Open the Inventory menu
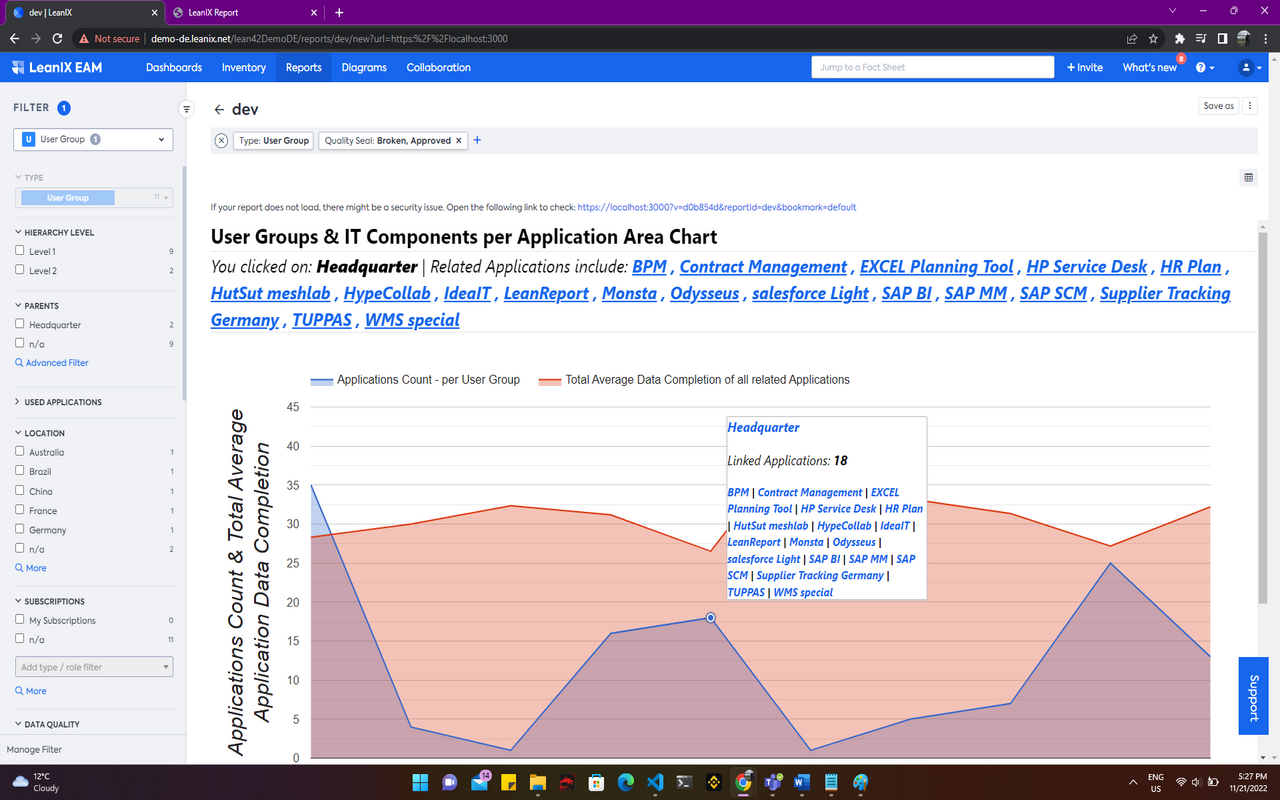The height and width of the screenshot is (800, 1280). click(244, 67)
